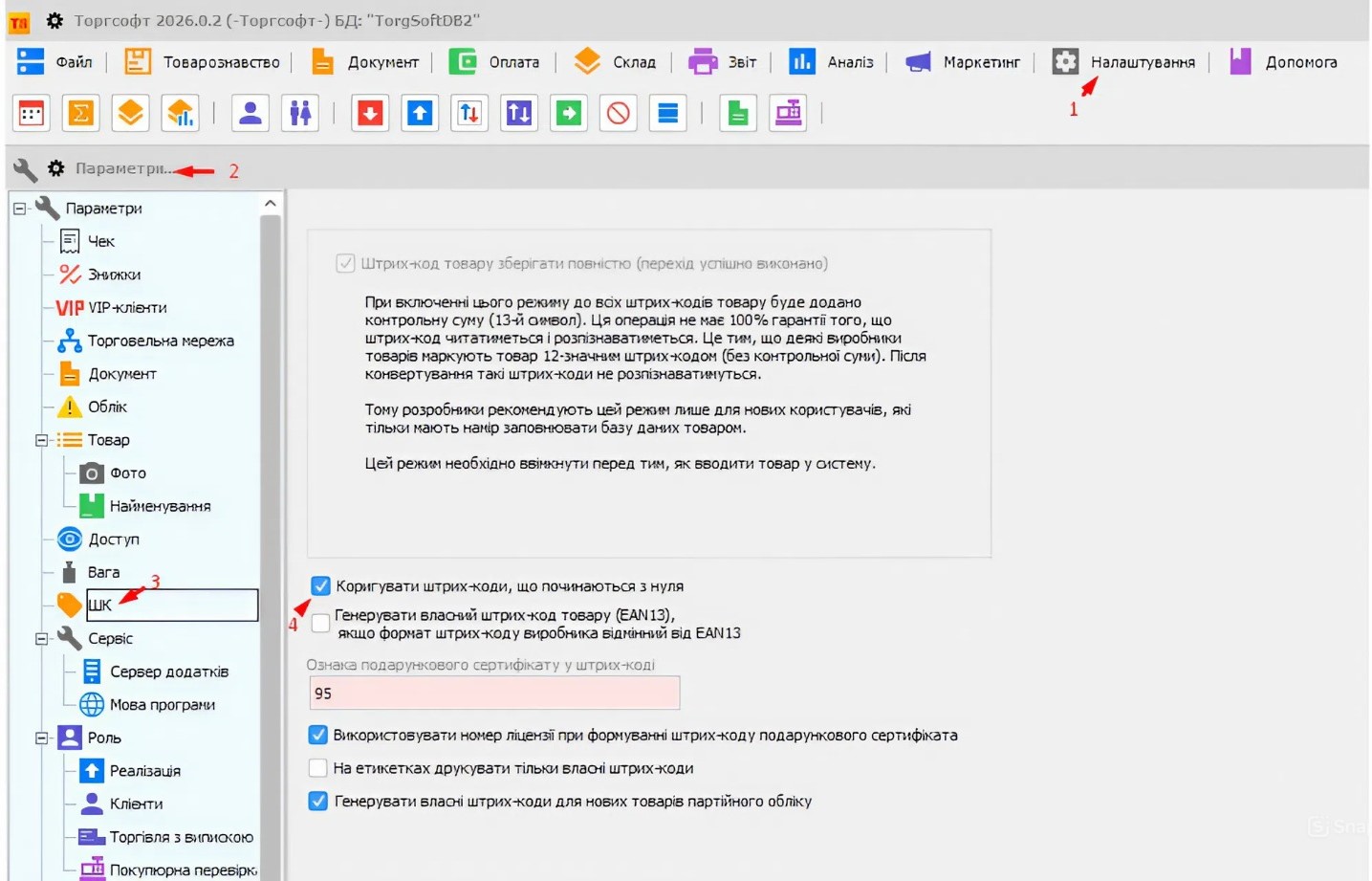This screenshot has height=881, width=1372.
Task: Collapse the Товар tree branch
Action: coord(40,440)
